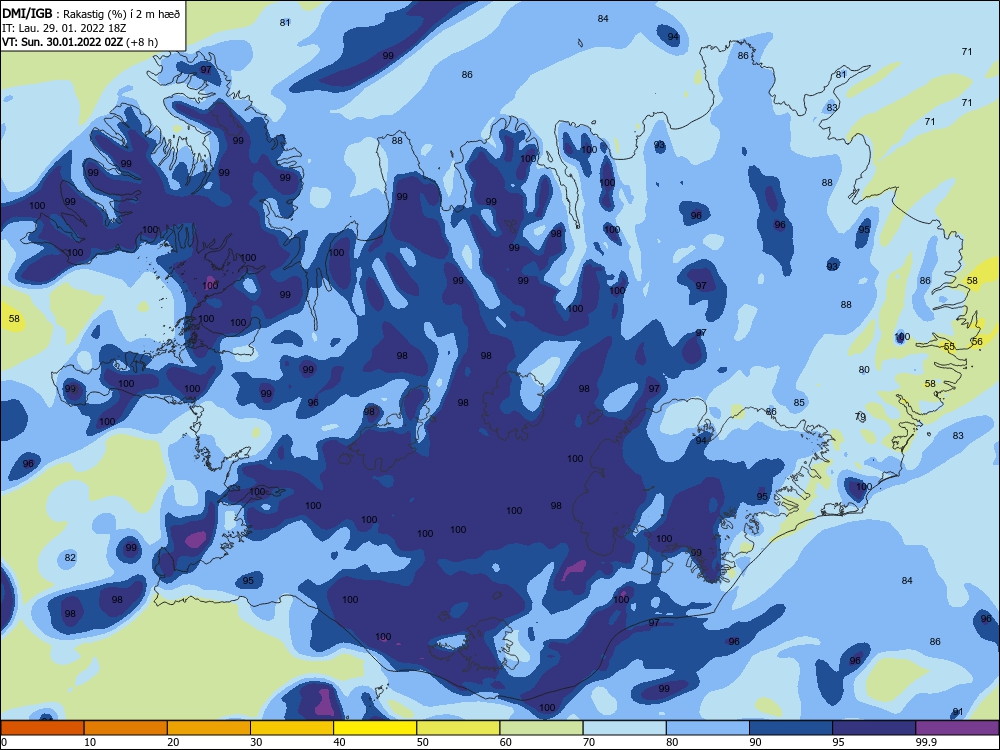Click the '82' humidity value on the map
The image size is (1000, 750).
click(70, 557)
